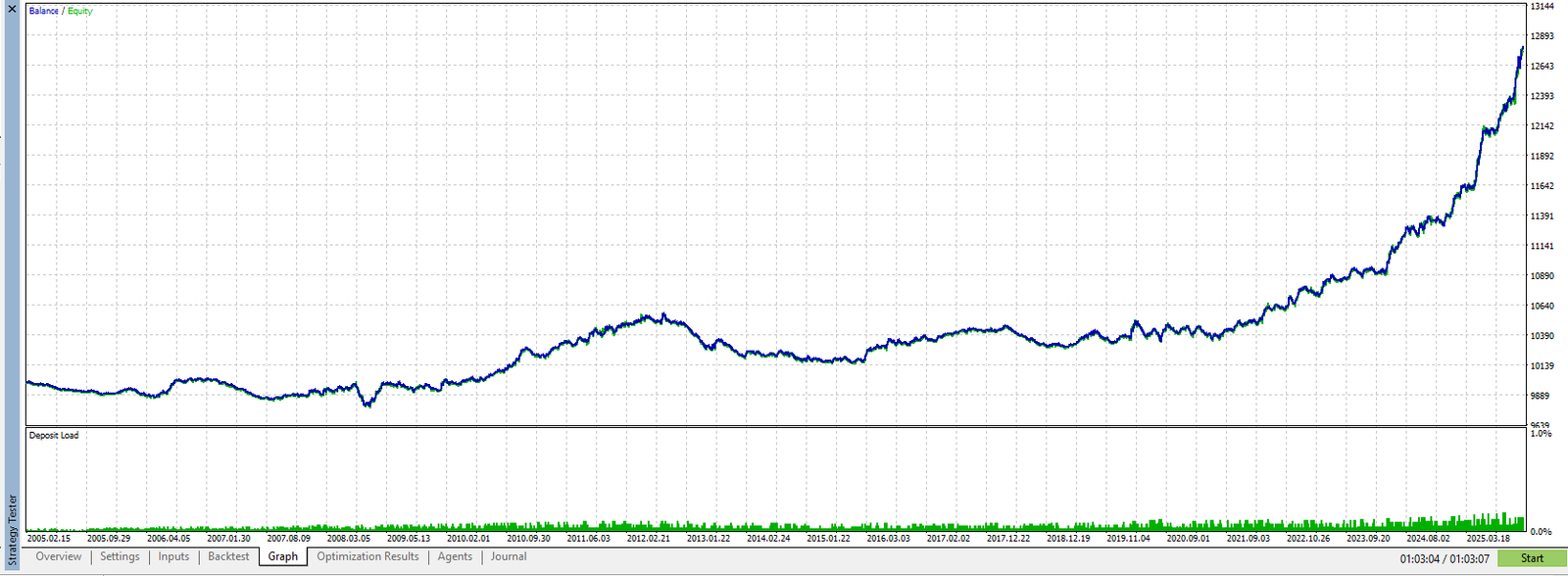Click the 2011.06.03 date label
The image size is (1568, 576).
pos(588,538)
